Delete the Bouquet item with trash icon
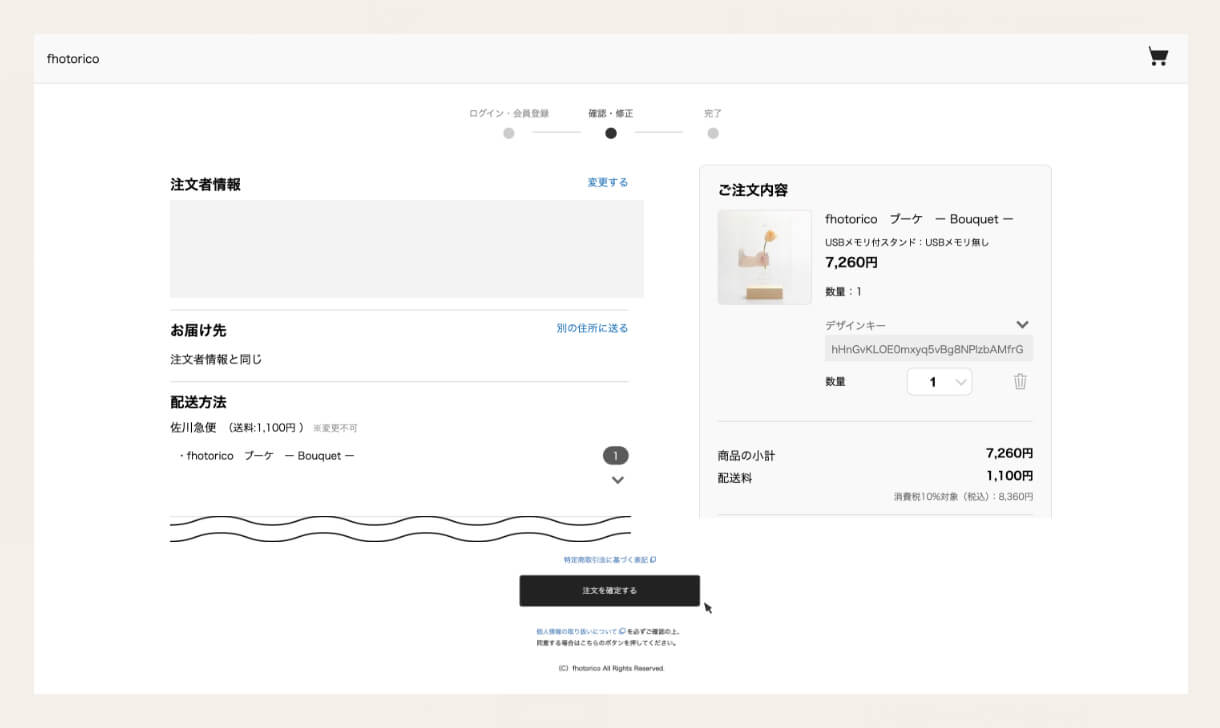Viewport: 1220px width, 728px height. click(1020, 381)
